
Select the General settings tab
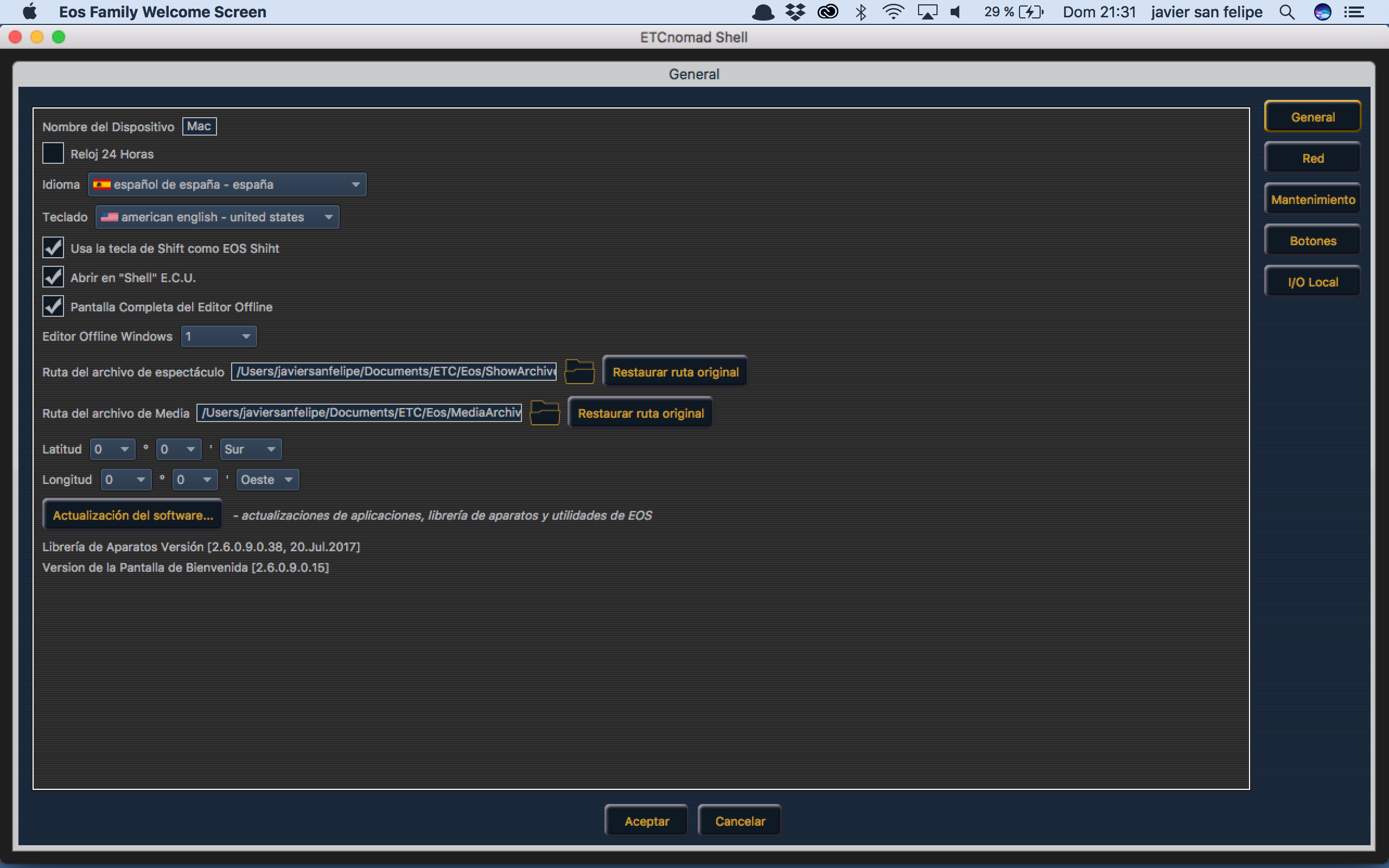point(1312,117)
